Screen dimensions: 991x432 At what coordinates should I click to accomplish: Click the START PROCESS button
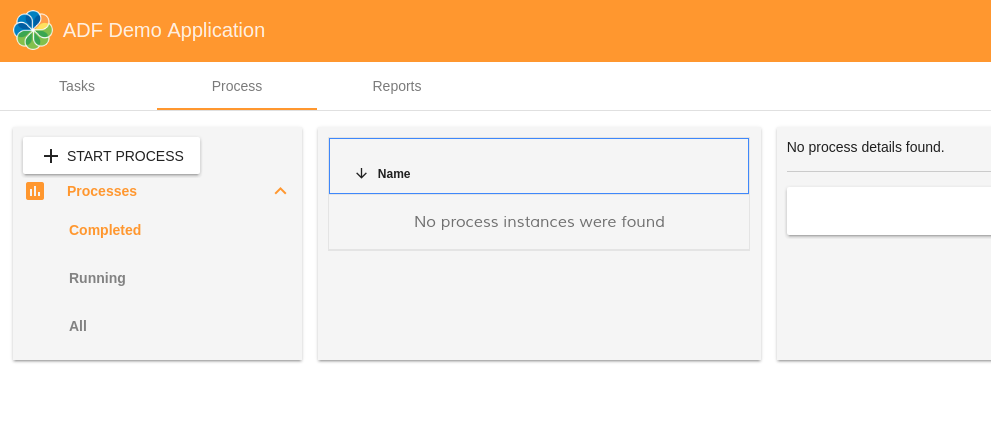pyautogui.click(x=112, y=155)
